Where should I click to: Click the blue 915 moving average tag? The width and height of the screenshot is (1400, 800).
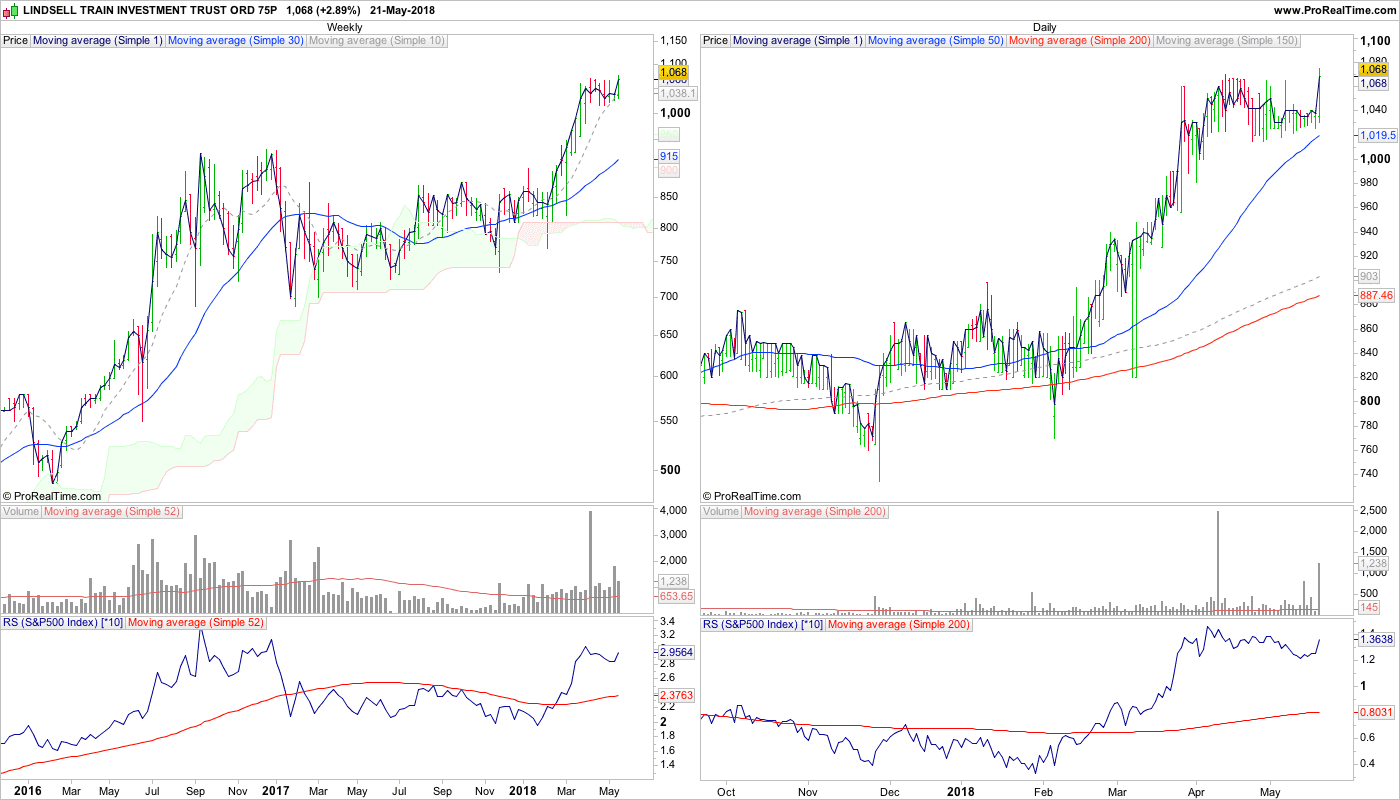pos(670,157)
